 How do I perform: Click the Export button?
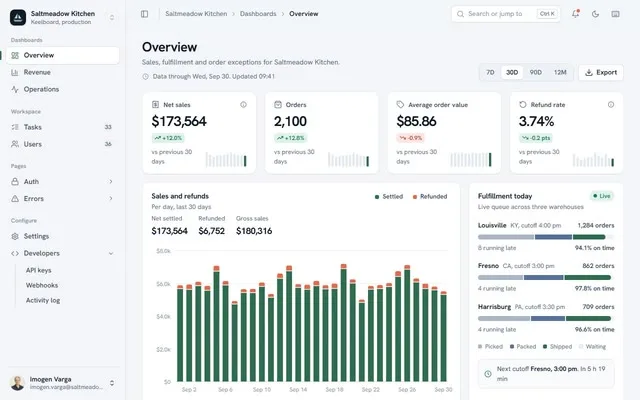point(601,73)
